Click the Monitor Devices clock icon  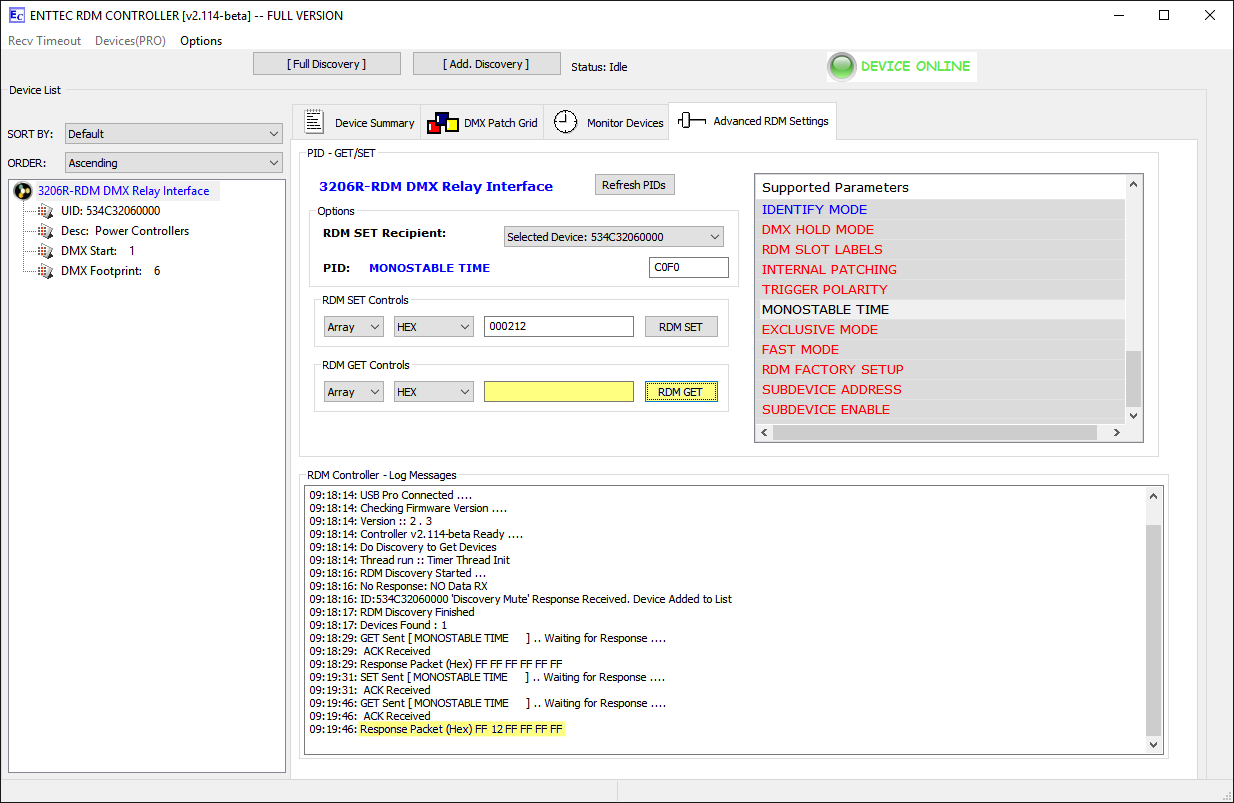point(566,122)
